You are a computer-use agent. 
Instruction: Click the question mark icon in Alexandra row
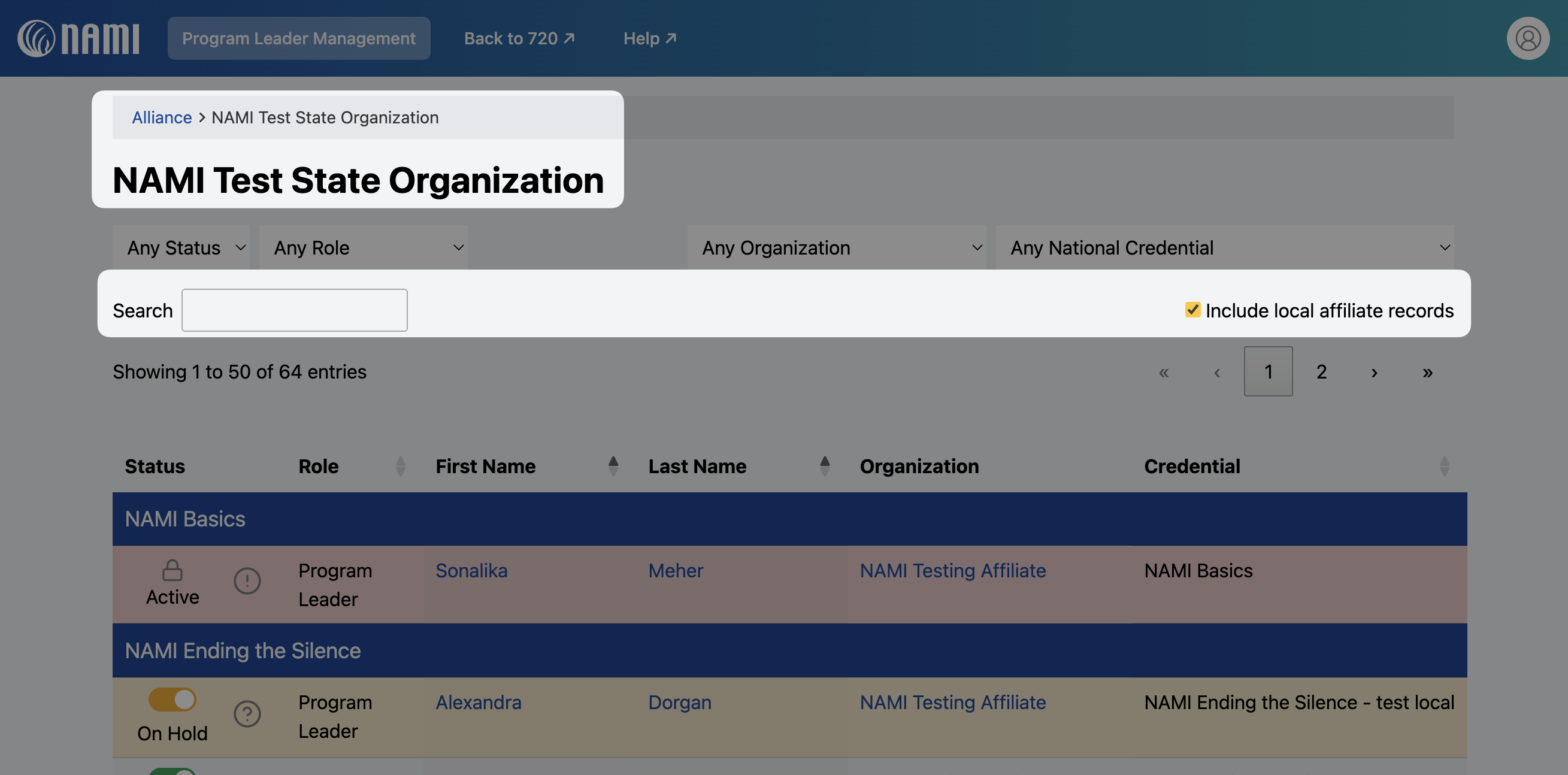pos(247,713)
